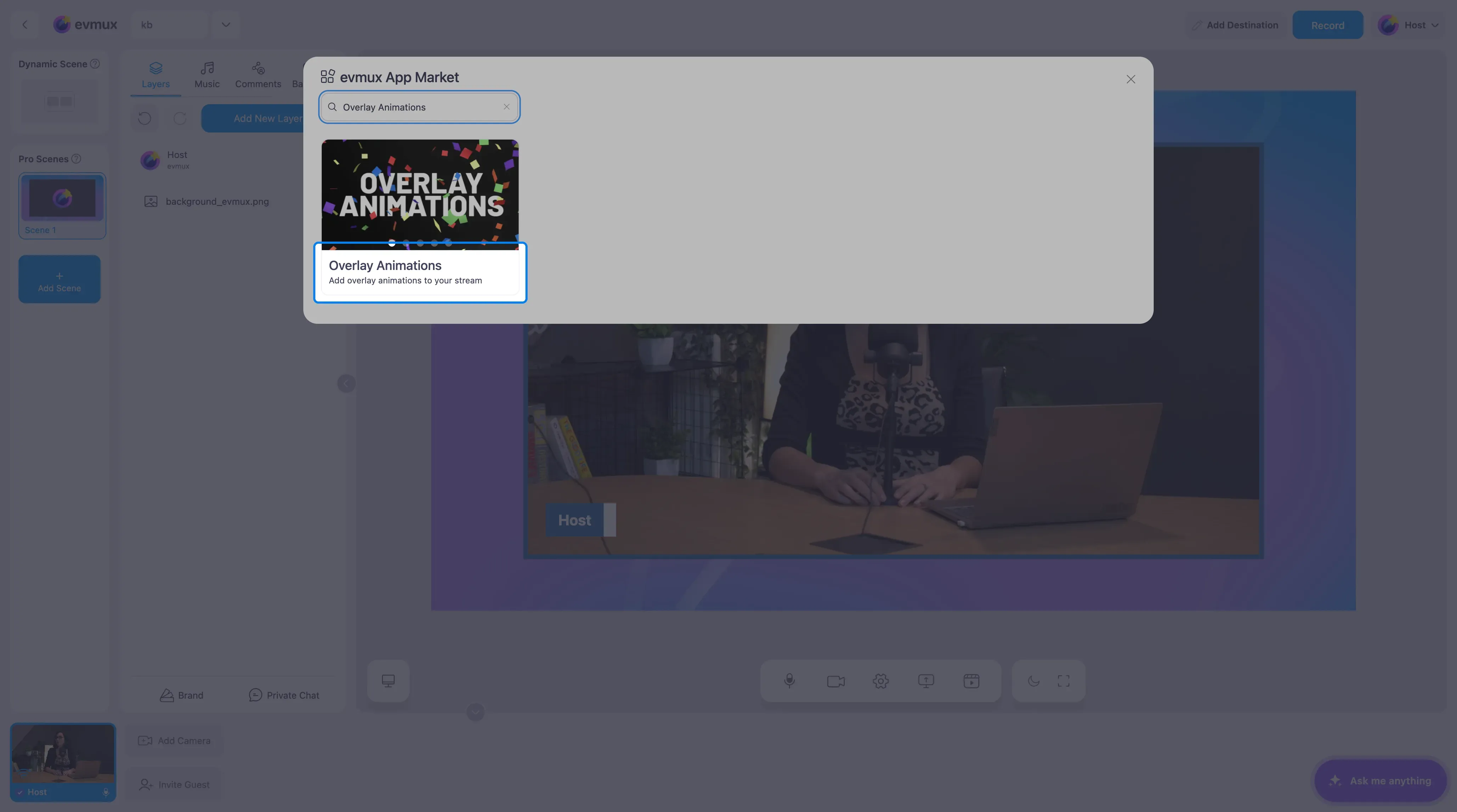Open the Brand panel
This screenshot has width=1457, height=812.
click(x=181, y=695)
